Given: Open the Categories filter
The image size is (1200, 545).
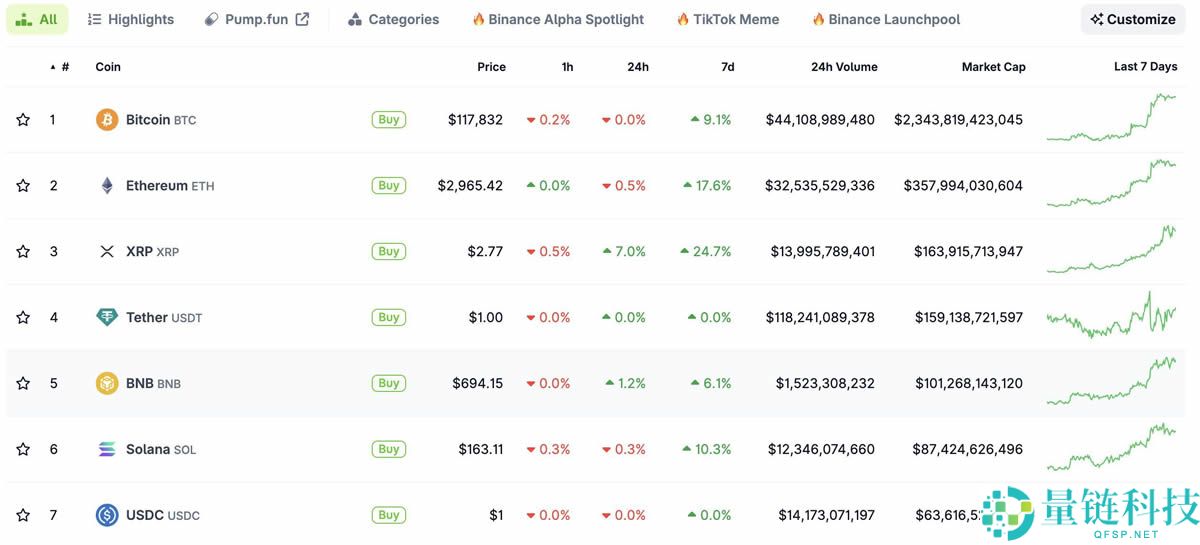Looking at the screenshot, I should click(393, 19).
